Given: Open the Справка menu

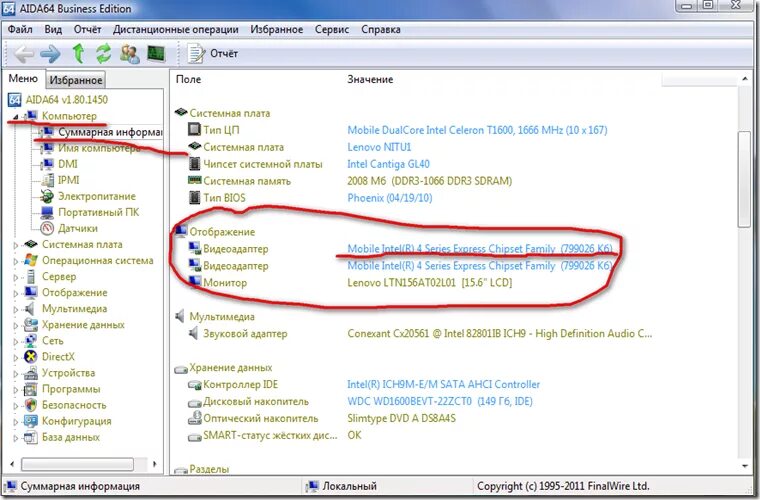Looking at the screenshot, I should click(380, 30).
